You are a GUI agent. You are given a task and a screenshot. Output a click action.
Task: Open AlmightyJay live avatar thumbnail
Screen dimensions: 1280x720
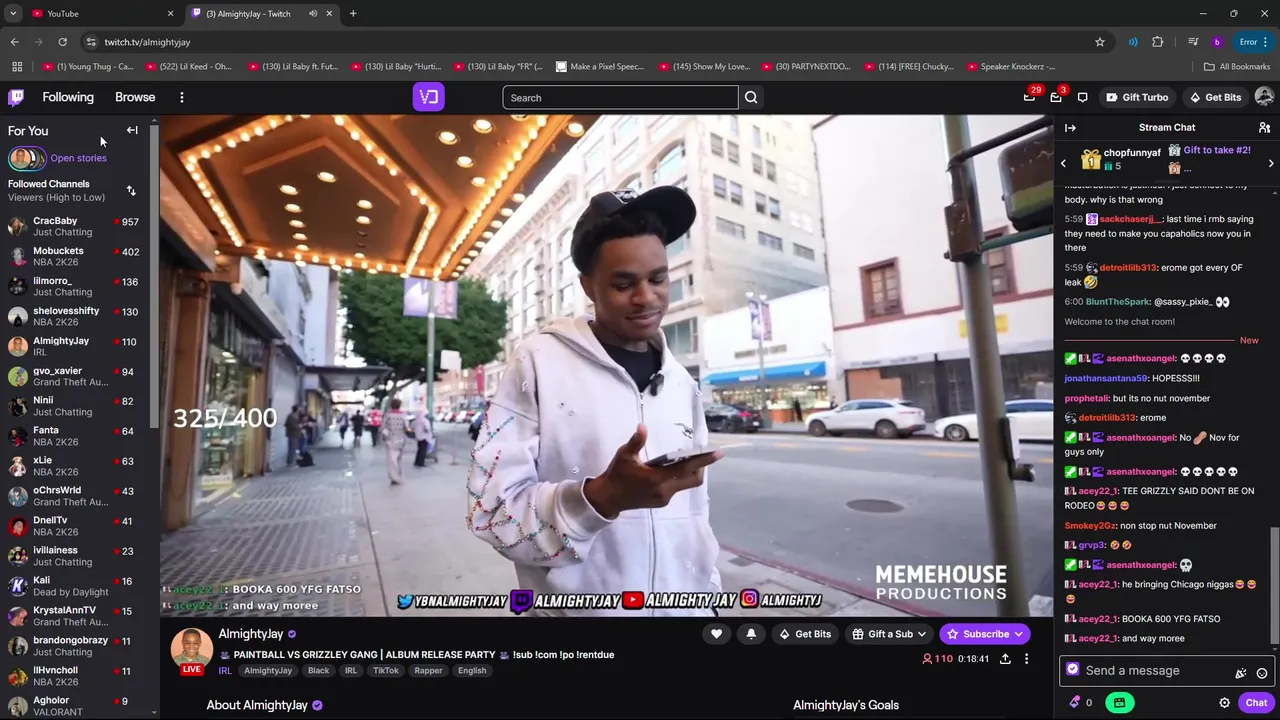click(191, 650)
